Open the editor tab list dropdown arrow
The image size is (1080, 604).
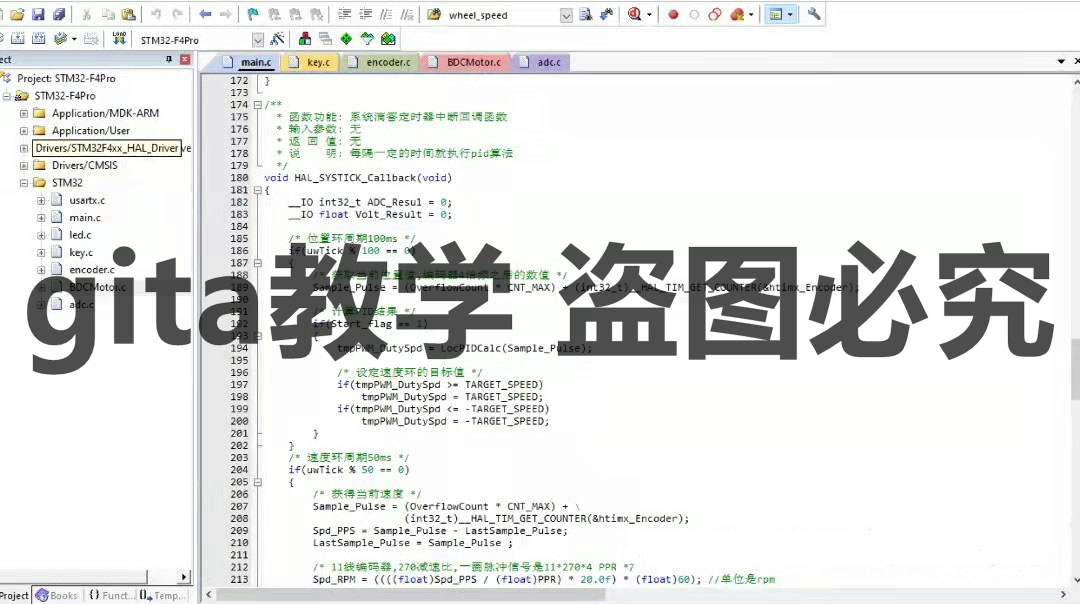[x=1061, y=62]
